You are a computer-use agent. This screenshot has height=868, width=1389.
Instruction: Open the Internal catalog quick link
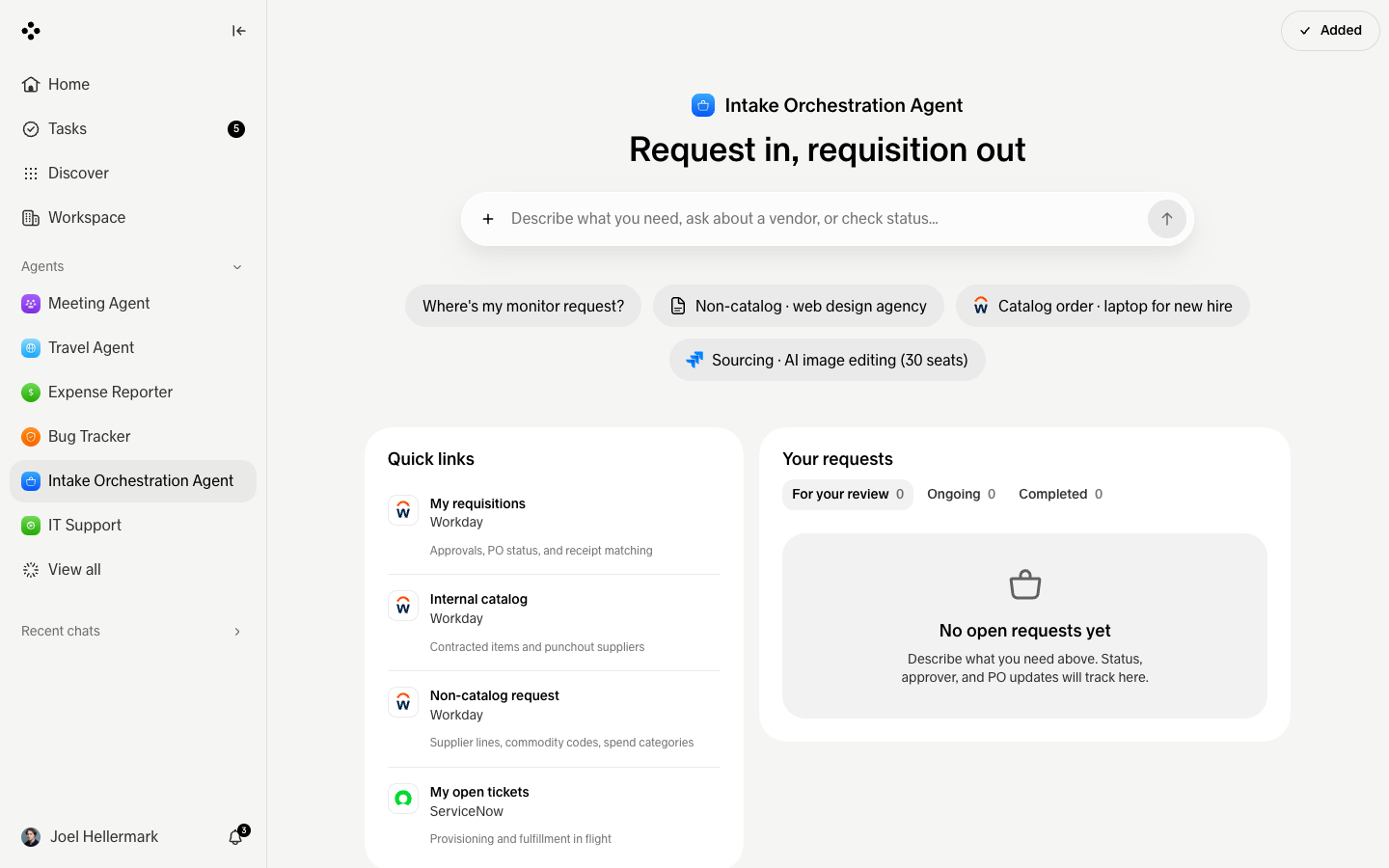[x=554, y=623]
